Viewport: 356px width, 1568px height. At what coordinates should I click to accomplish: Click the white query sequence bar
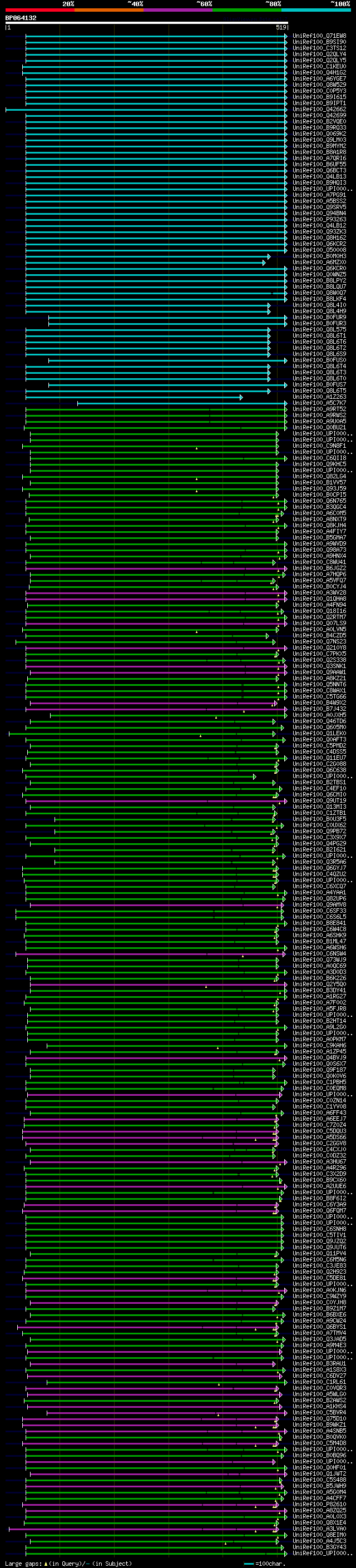pyautogui.click(x=147, y=22)
